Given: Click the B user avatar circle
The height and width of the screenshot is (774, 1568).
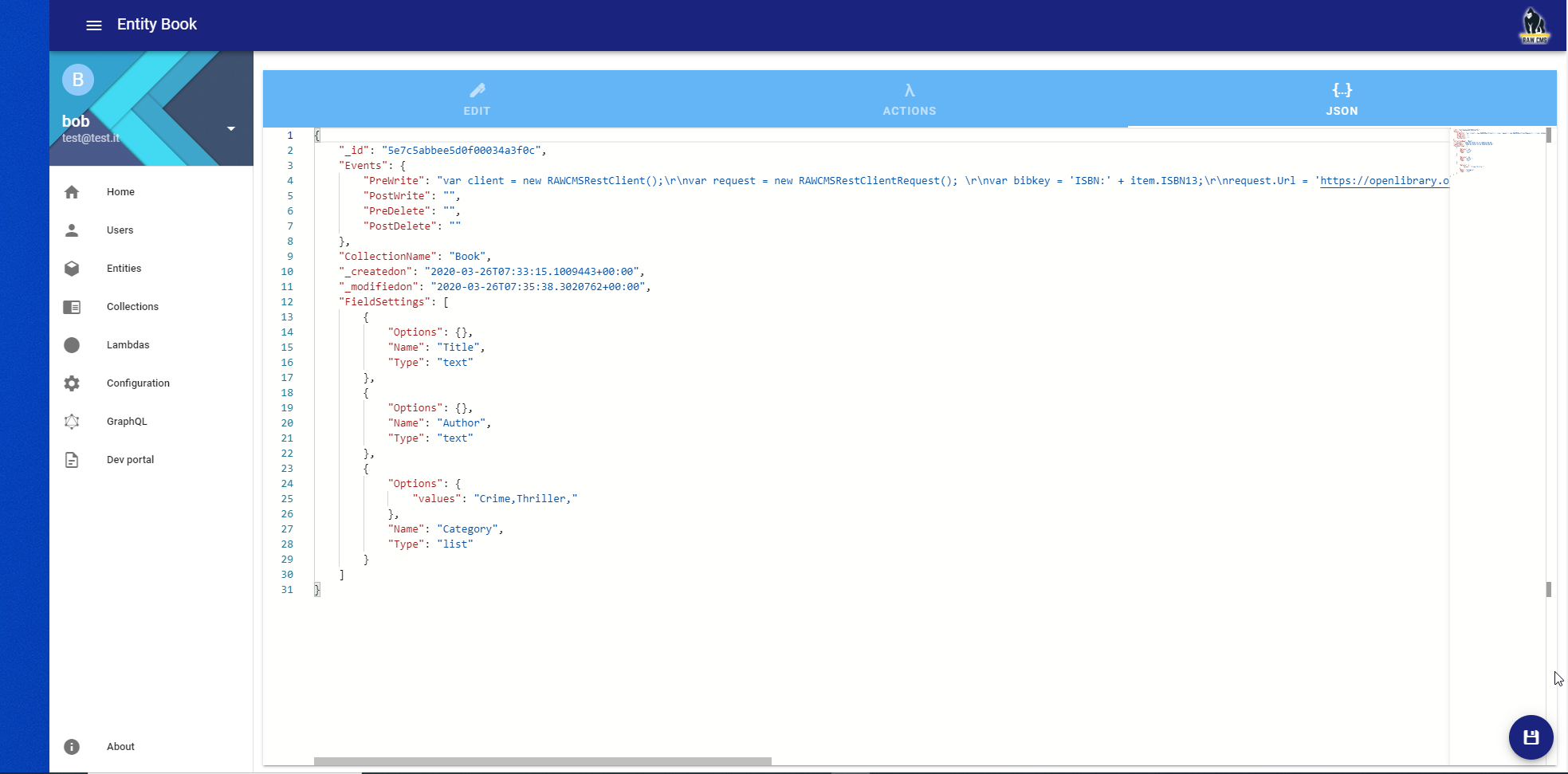Looking at the screenshot, I should coord(78,80).
